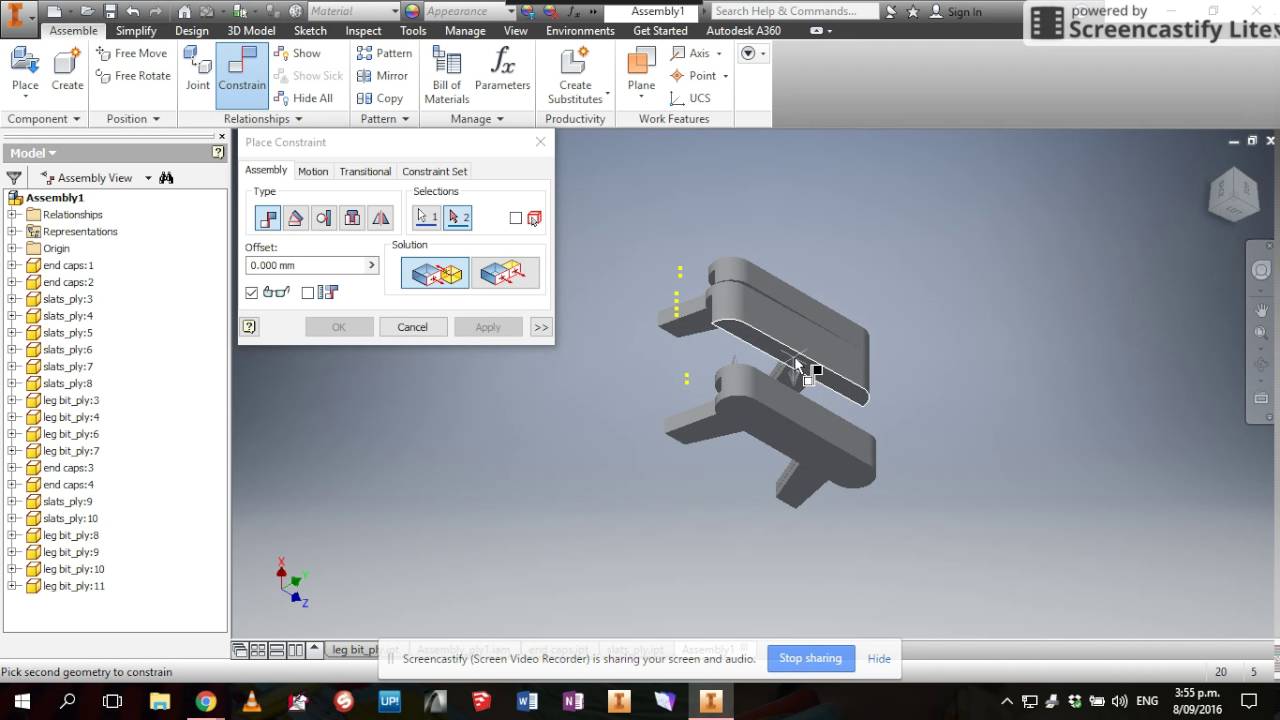Choose the Mate solution option
Viewport: 1280px width, 720px height.
435,273
